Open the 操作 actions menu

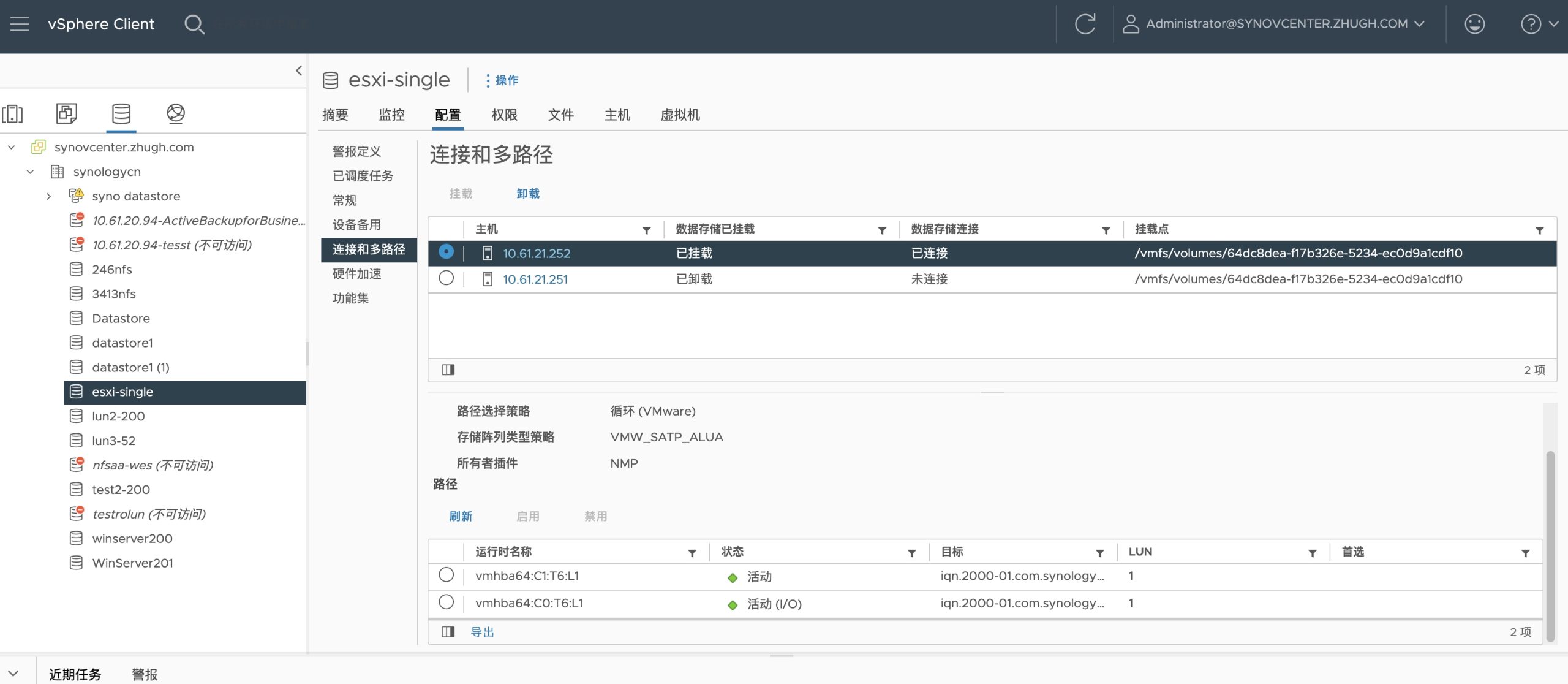click(502, 80)
